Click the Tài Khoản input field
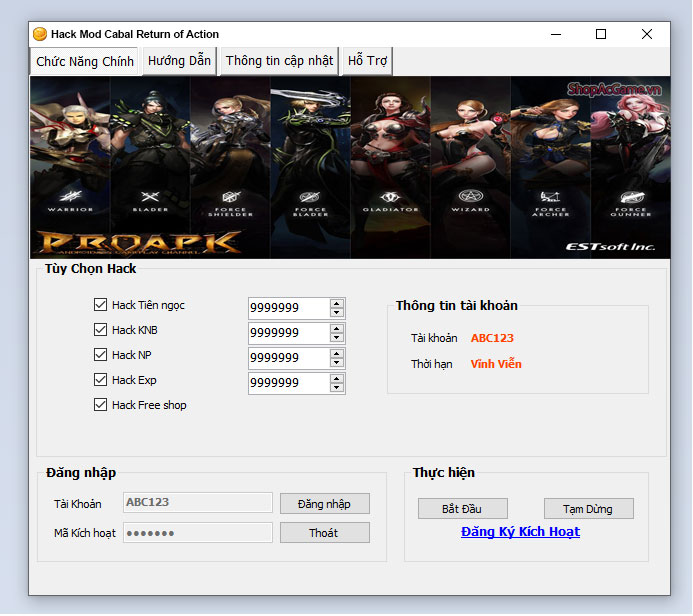The width and height of the screenshot is (693, 616). (198, 502)
